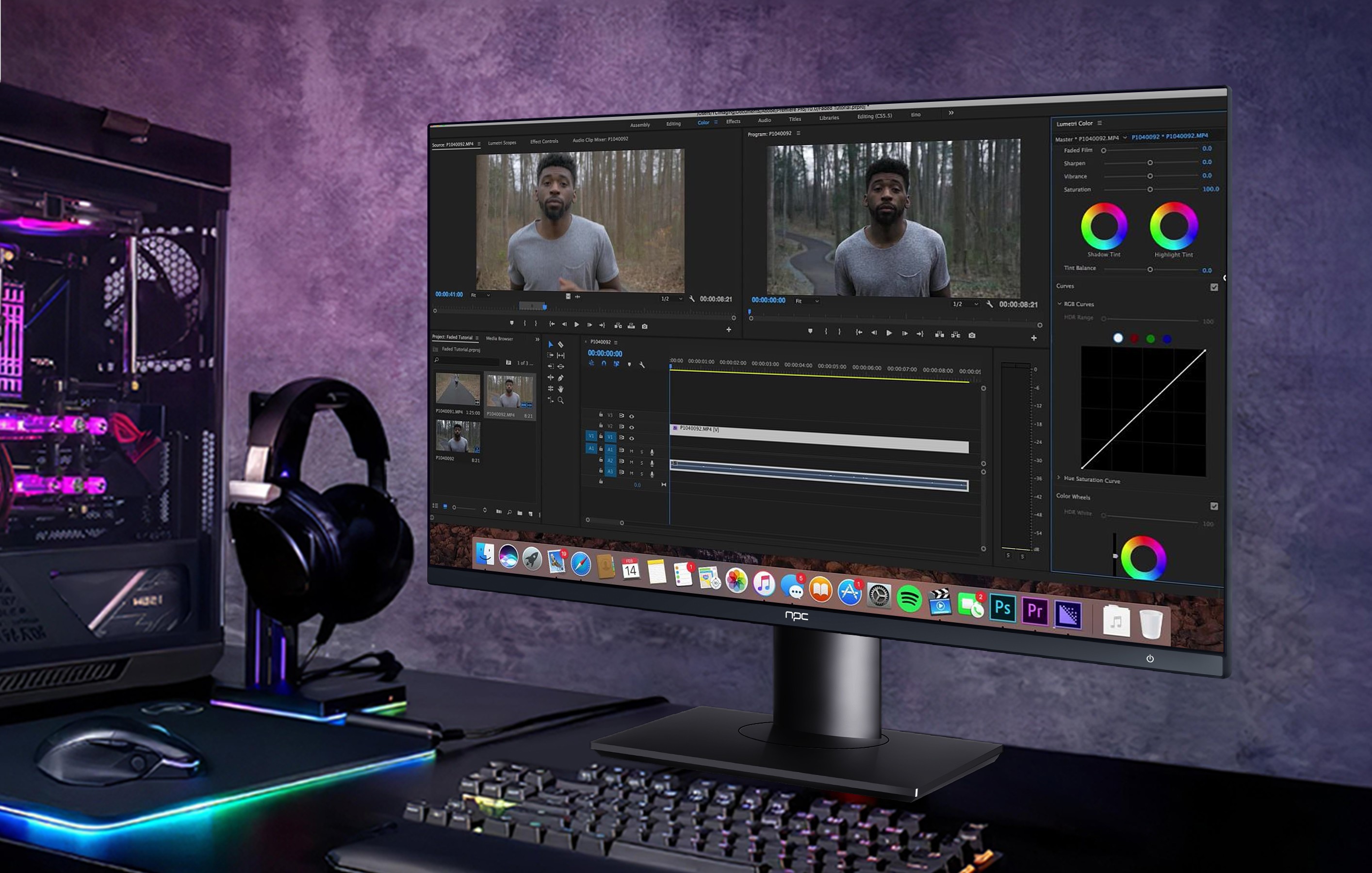Play the sequence in Program monitor
This screenshot has height=873, width=1372.
[x=889, y=333]
